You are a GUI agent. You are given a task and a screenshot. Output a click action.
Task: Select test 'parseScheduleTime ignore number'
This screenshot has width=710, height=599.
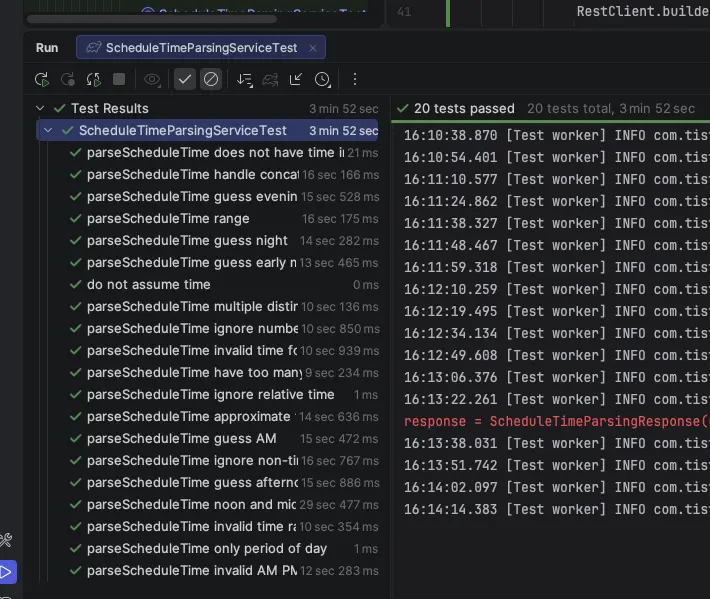pos(225,329)
